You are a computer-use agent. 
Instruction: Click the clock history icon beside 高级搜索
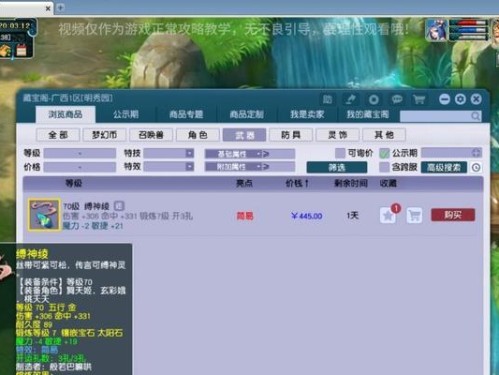pos(476,167)
